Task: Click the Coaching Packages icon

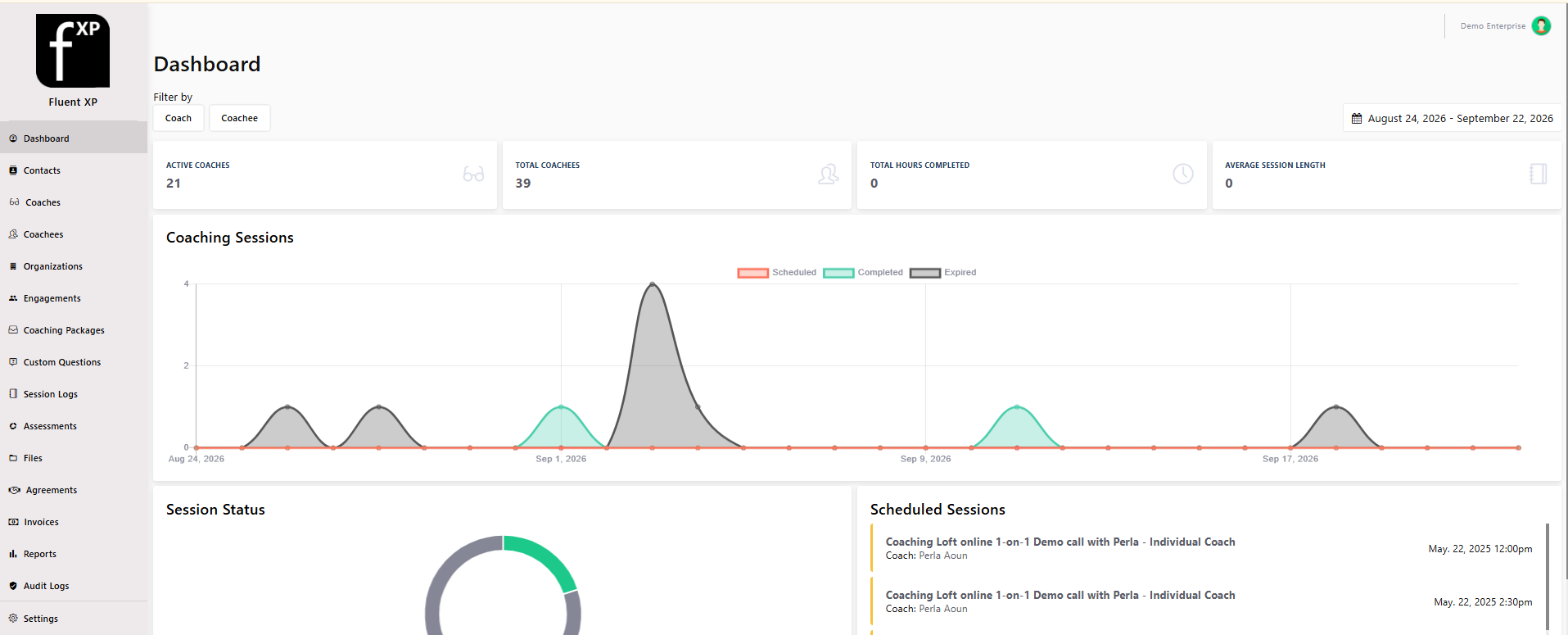Action: [x=13, y=330]
